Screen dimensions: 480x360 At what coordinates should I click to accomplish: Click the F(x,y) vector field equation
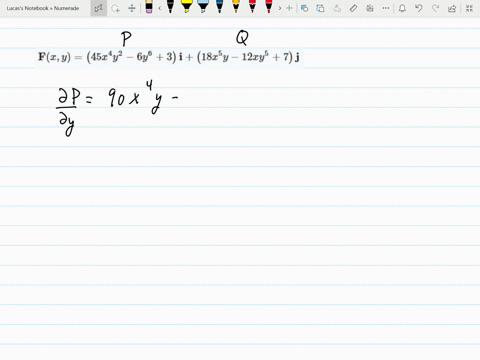coord(169,57)
